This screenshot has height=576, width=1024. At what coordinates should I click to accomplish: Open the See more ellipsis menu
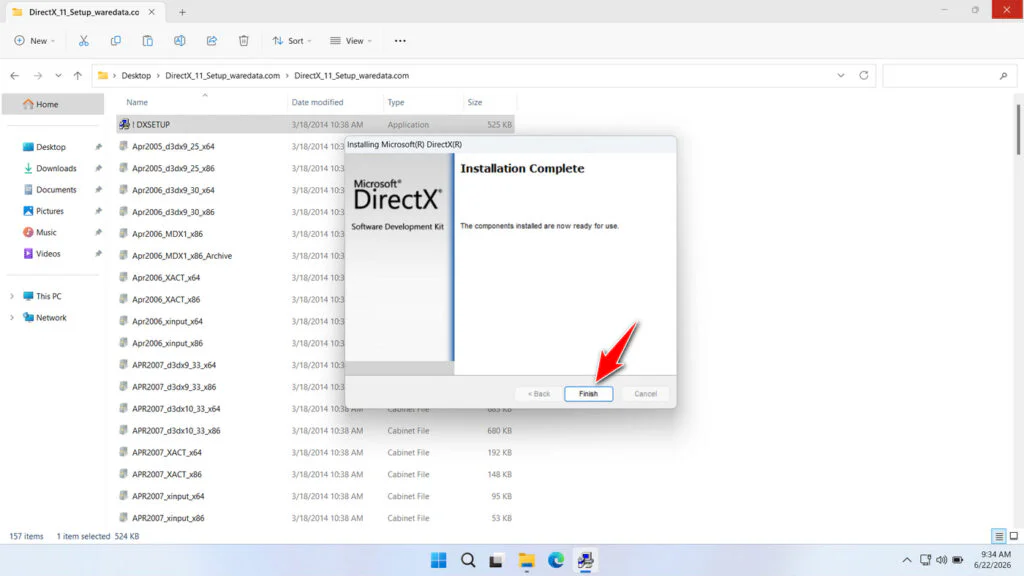coord(400,40)
